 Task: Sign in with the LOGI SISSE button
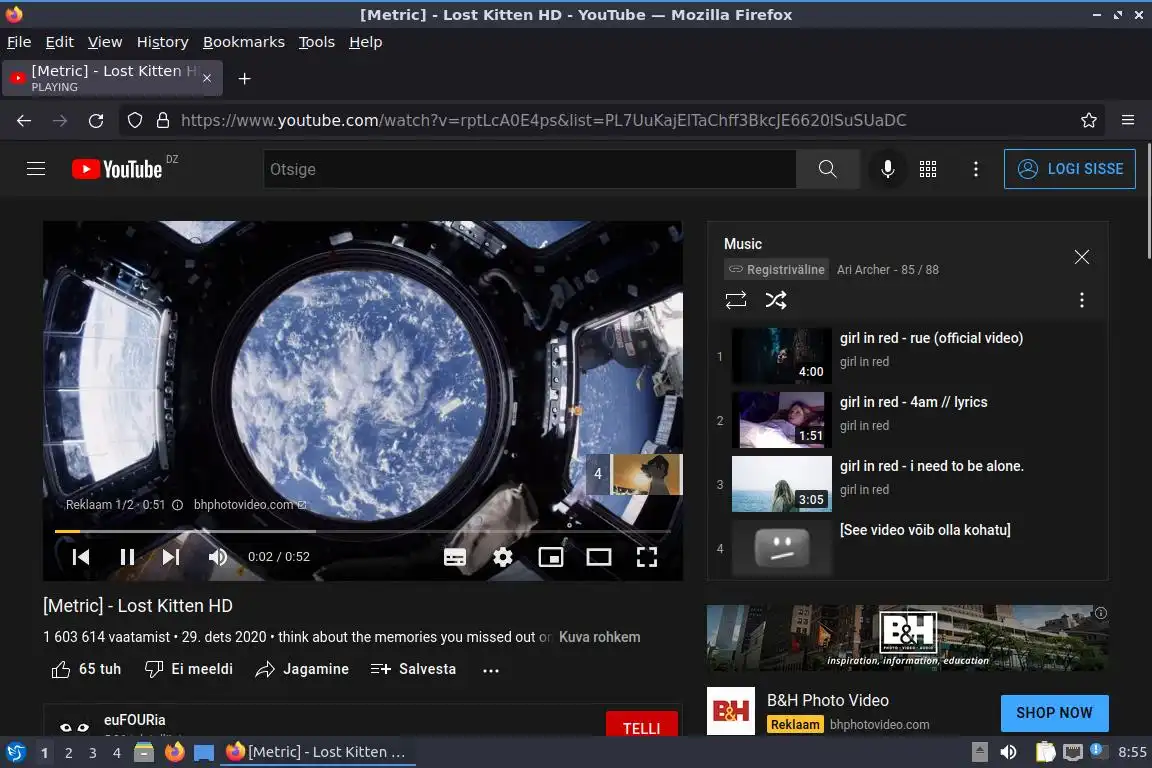(1070, 169)
